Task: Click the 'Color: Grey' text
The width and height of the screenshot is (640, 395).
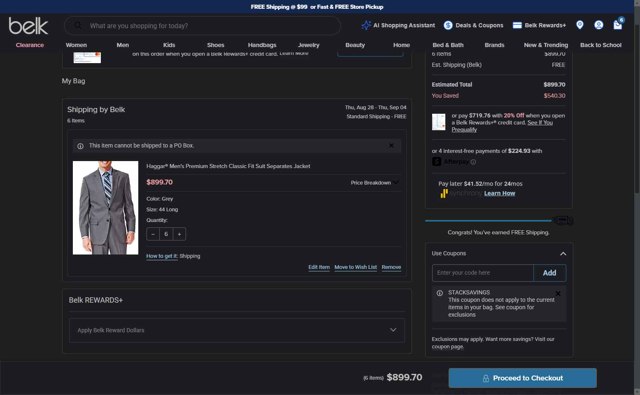Action: pos(160,199)
